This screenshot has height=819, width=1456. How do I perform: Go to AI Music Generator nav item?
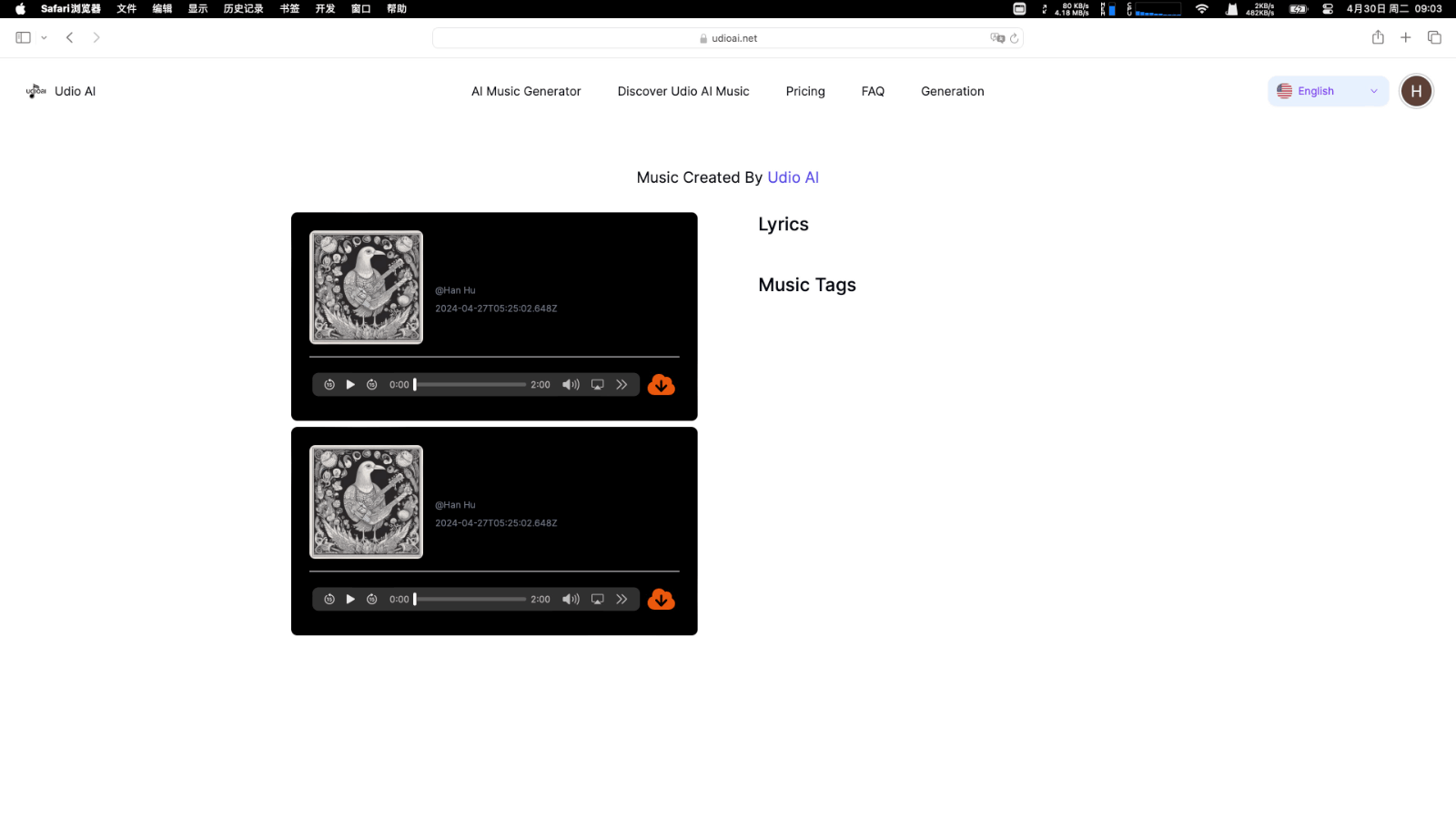526,91
